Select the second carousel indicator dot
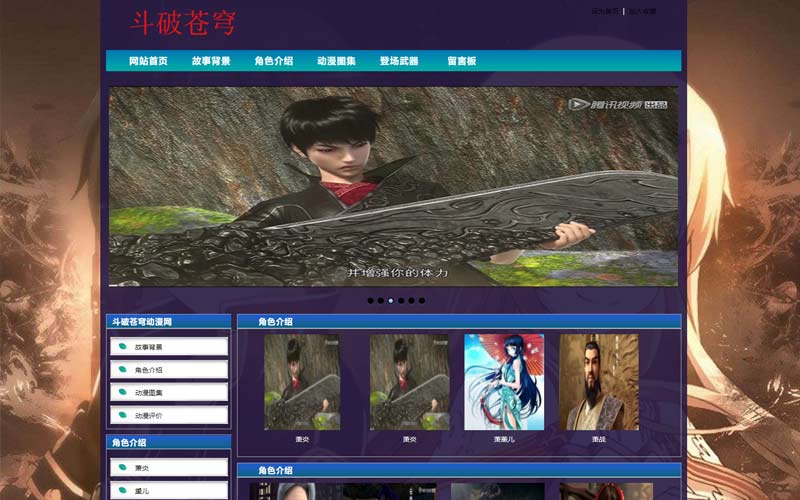The height and width of the screenshot is (500, 800). pyautogui.click(x=380, y=300)
